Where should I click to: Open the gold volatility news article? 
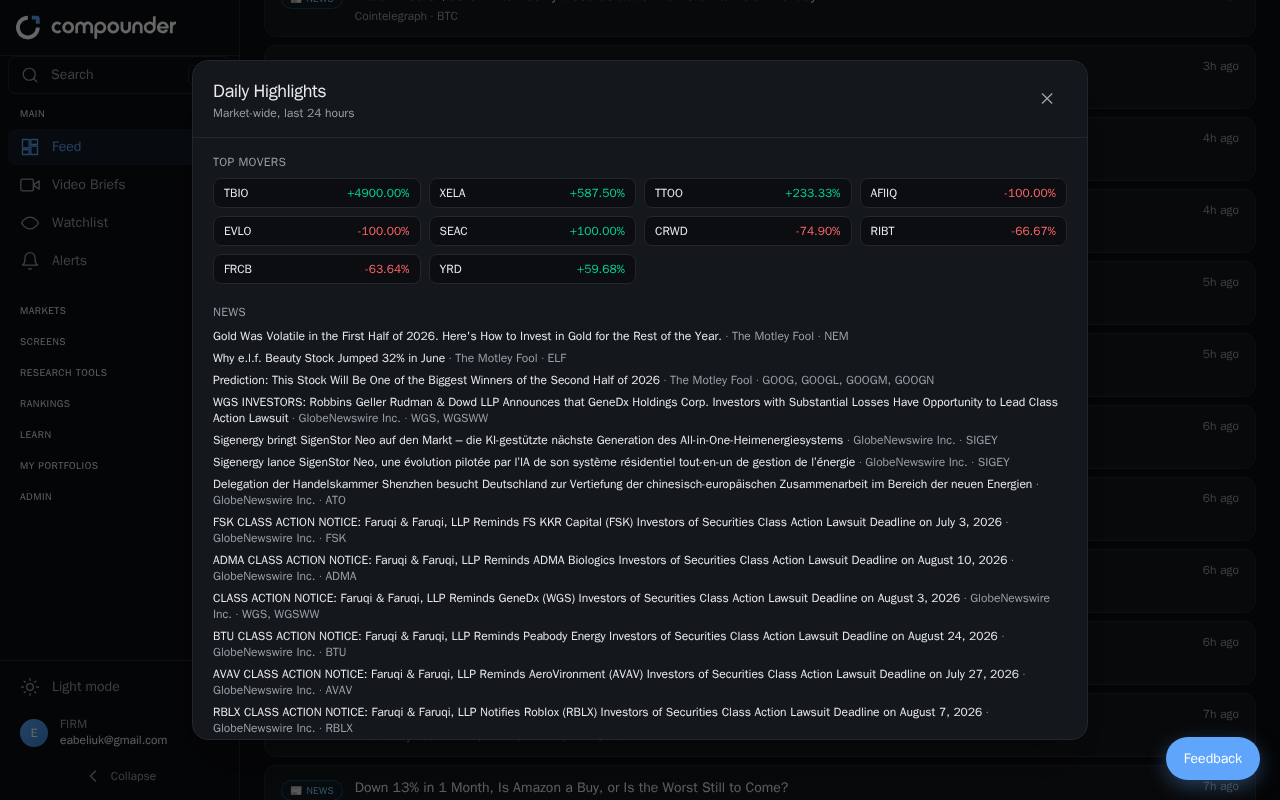point(467,336)
